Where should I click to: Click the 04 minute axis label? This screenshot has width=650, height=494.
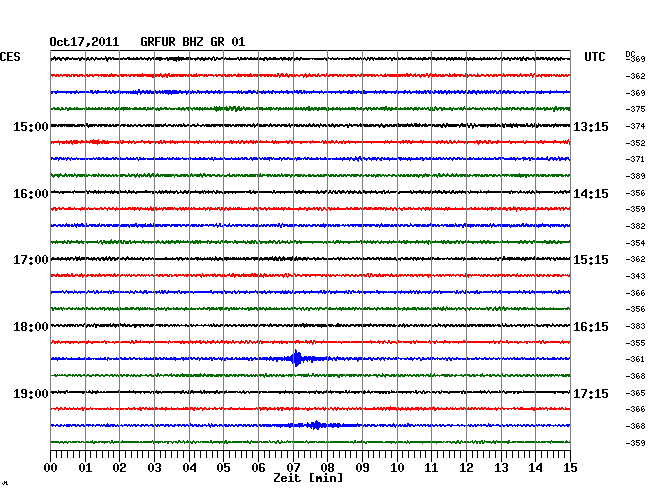189,467
